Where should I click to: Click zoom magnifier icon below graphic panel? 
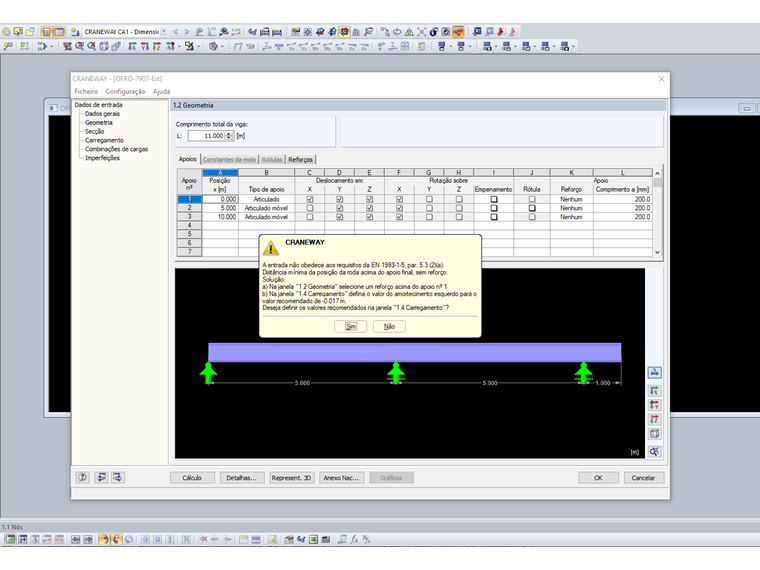pyautogui.click(x=654, y=451)
